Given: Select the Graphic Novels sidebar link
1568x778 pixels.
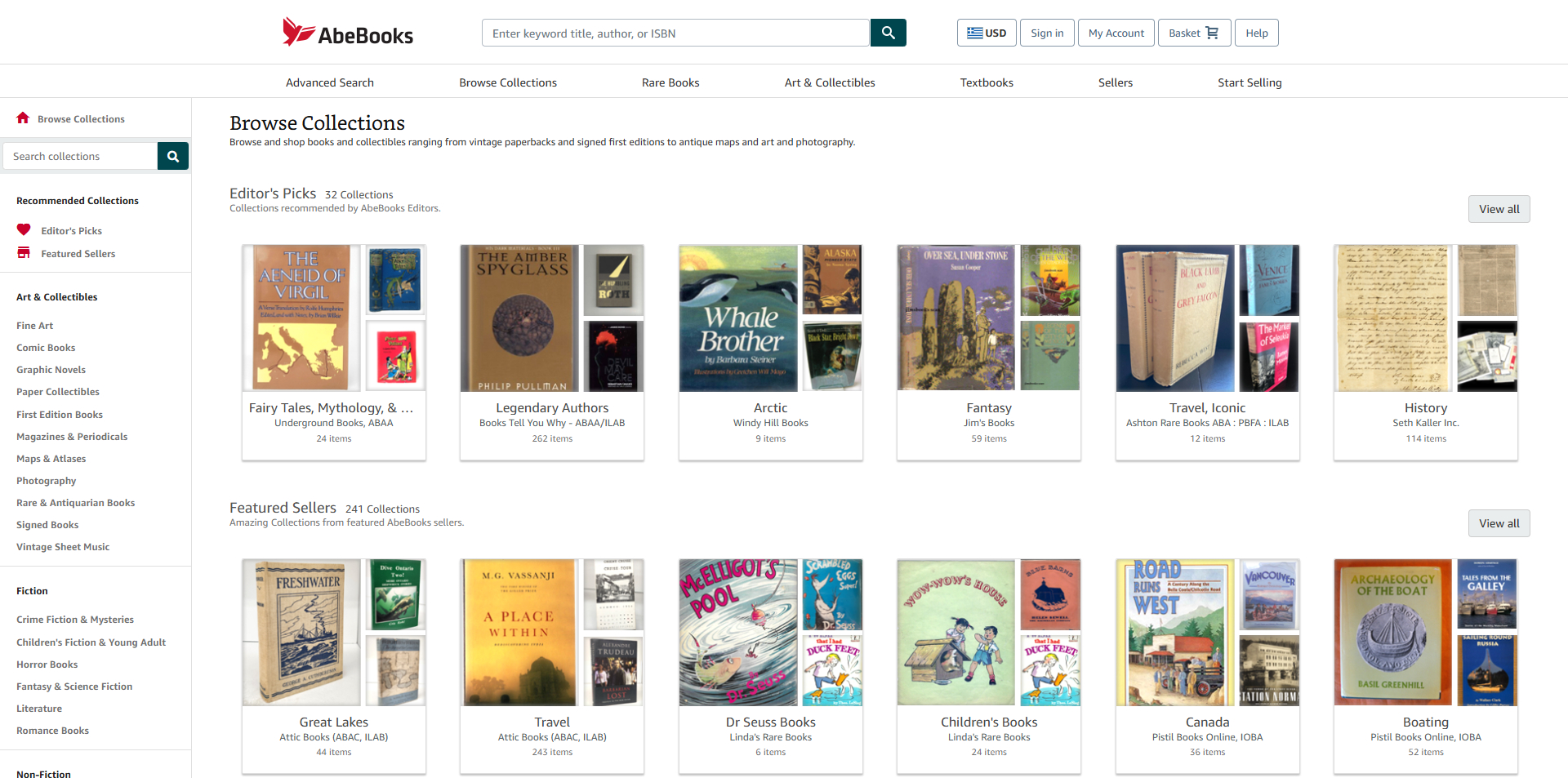Looking at the screenshot, I should tap(51, 369).
